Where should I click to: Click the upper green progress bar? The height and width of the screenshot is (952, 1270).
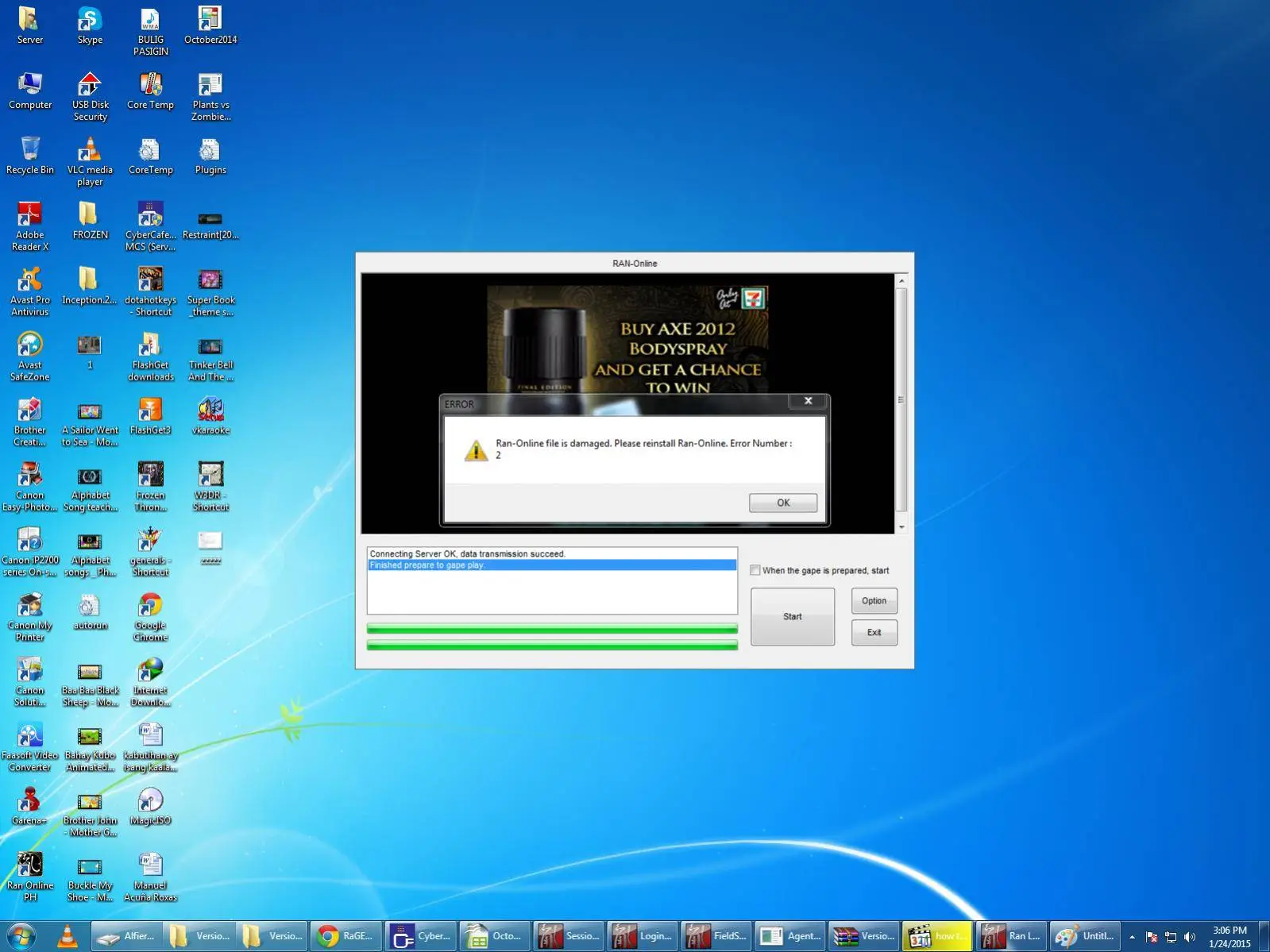click(x=552, y=629)
